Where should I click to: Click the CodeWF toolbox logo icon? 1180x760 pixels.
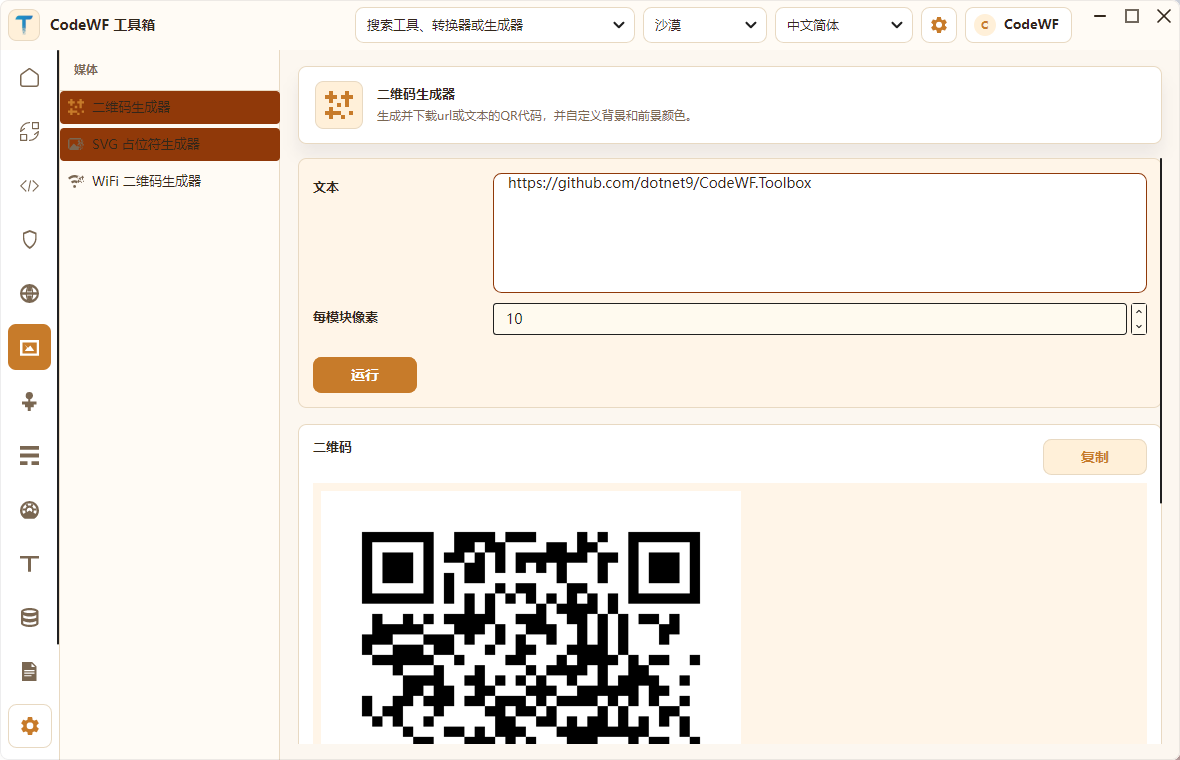(x=24, y=24)
